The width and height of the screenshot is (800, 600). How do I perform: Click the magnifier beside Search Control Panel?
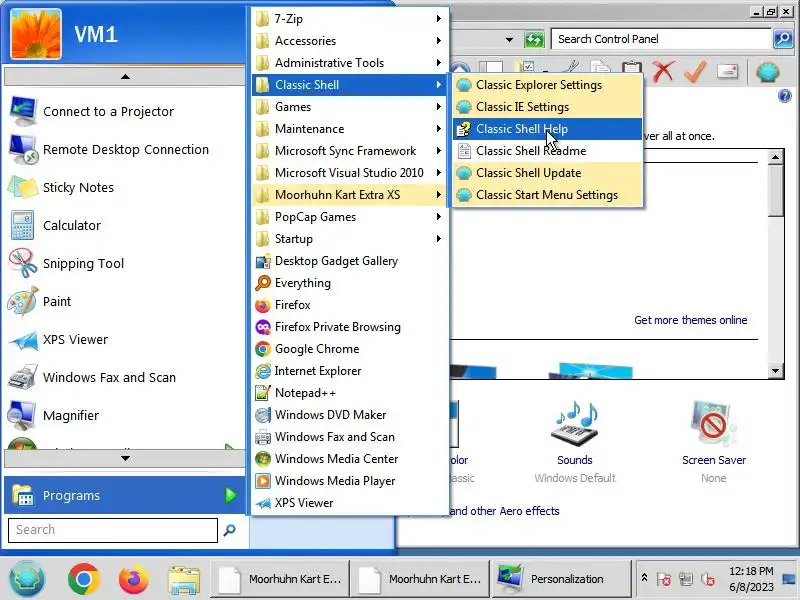pyautogui.click(x=783, y=39)
